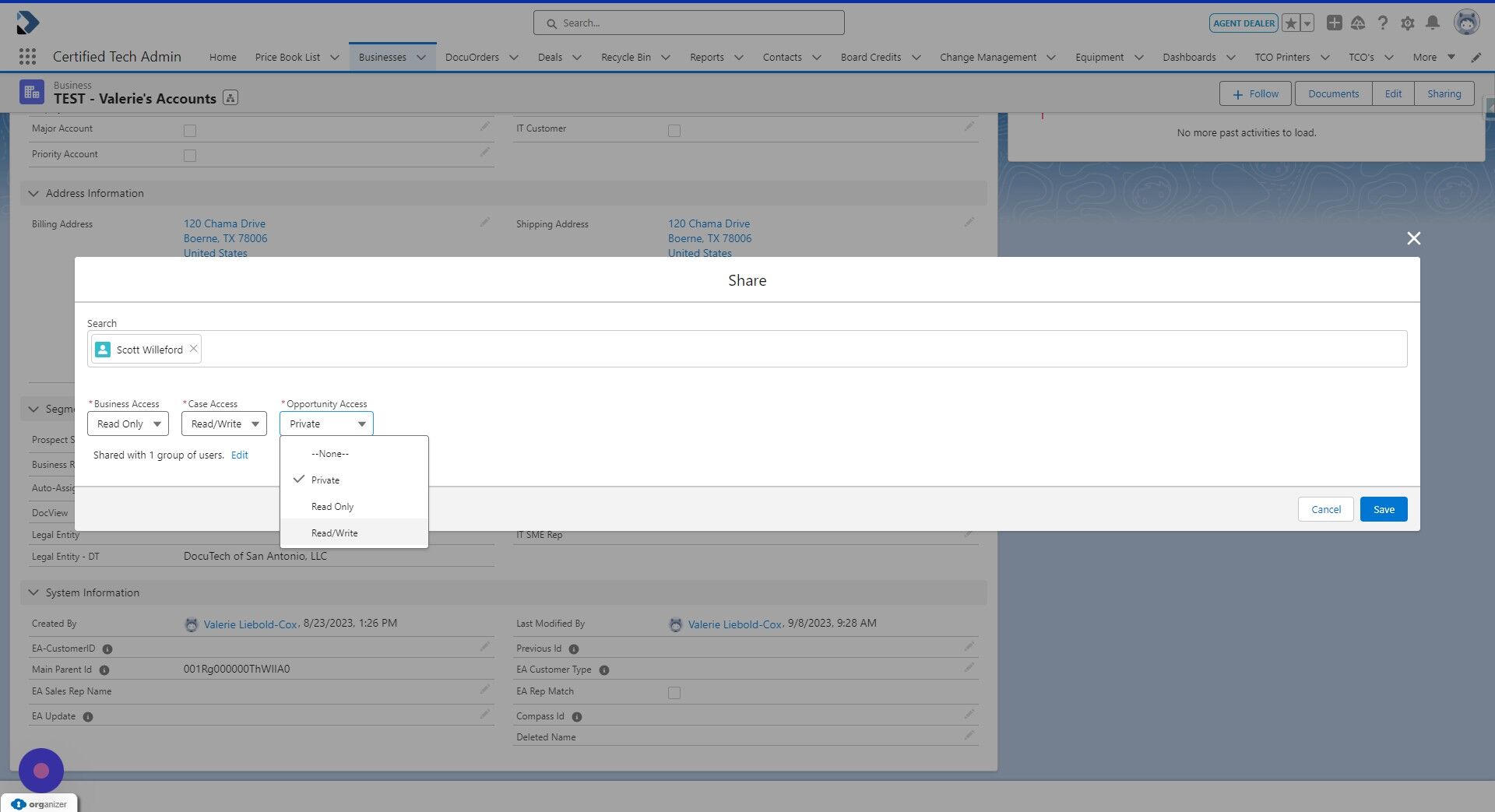Remove Scott Willeford from the share list
The width and height of the screenshot is (1495, 812).
(193, 348)
